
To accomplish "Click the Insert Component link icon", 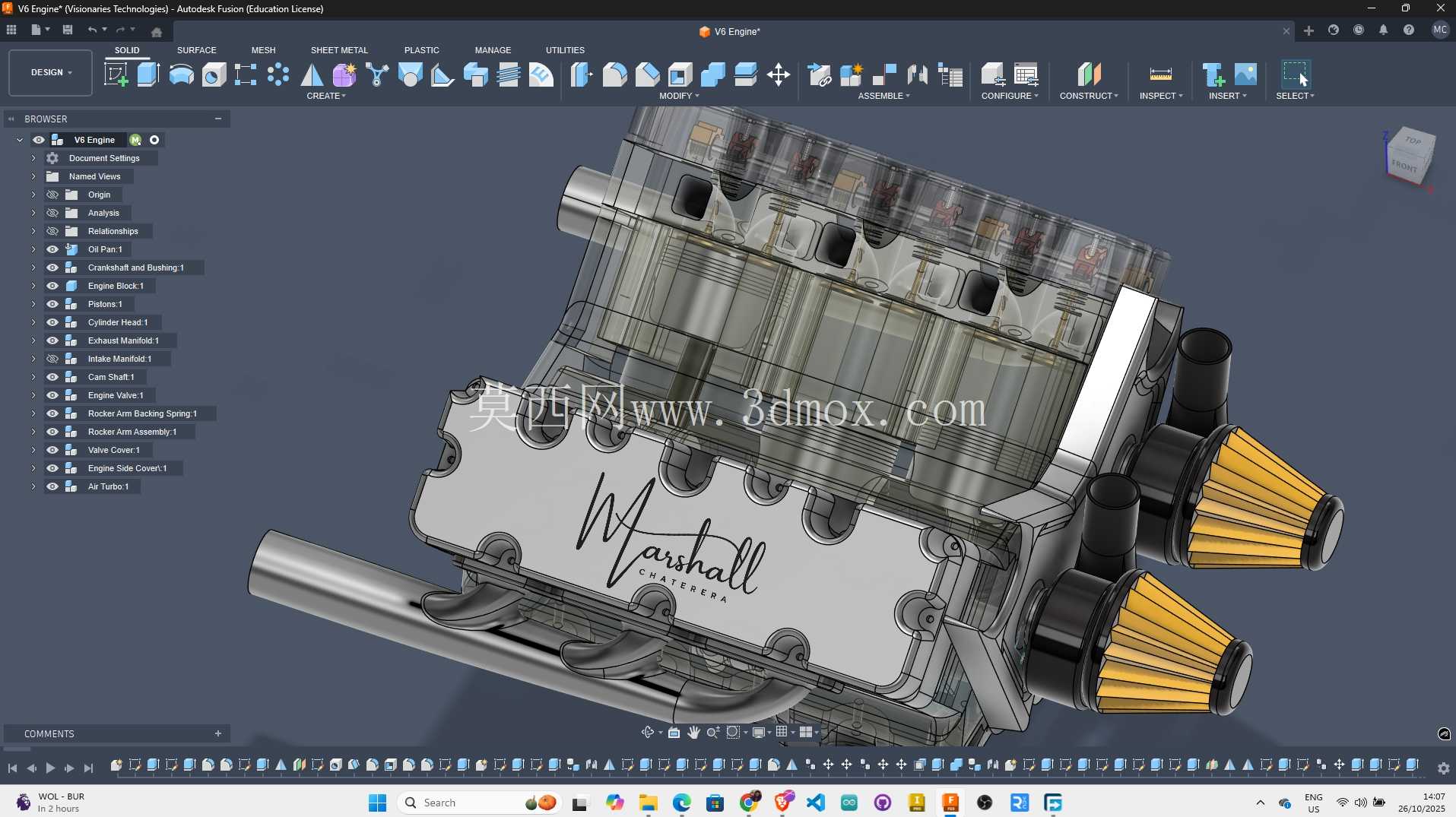I will (x=819, y=74).
